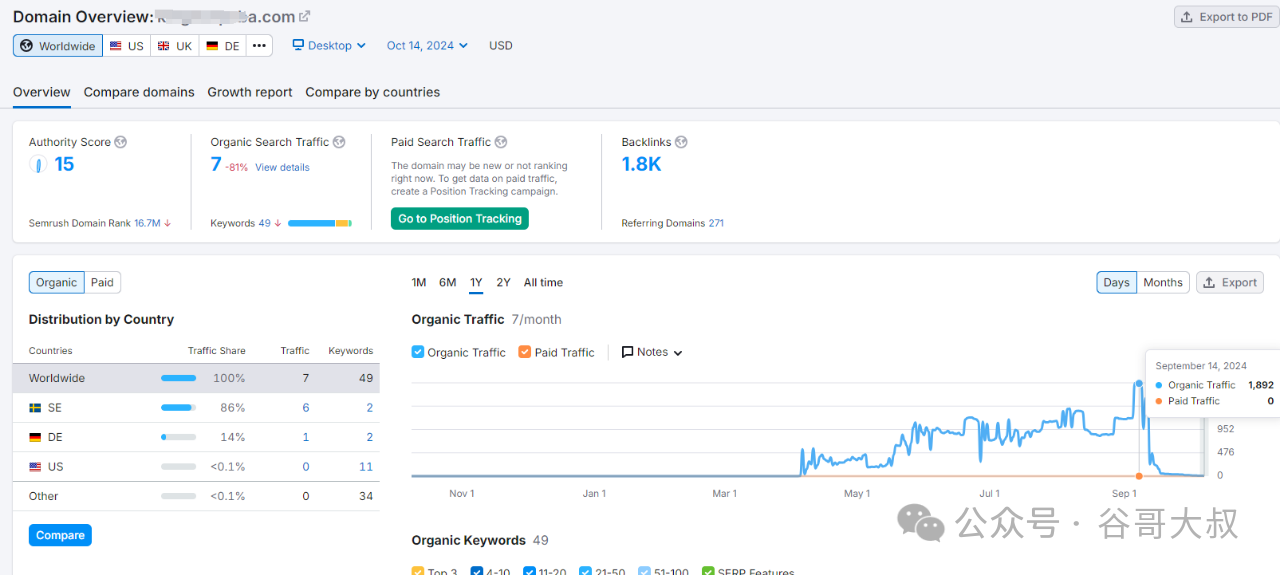This screenshot has width=1280, height=575.
Task: Set chart range to All time
Action: (x=543, y=282)
